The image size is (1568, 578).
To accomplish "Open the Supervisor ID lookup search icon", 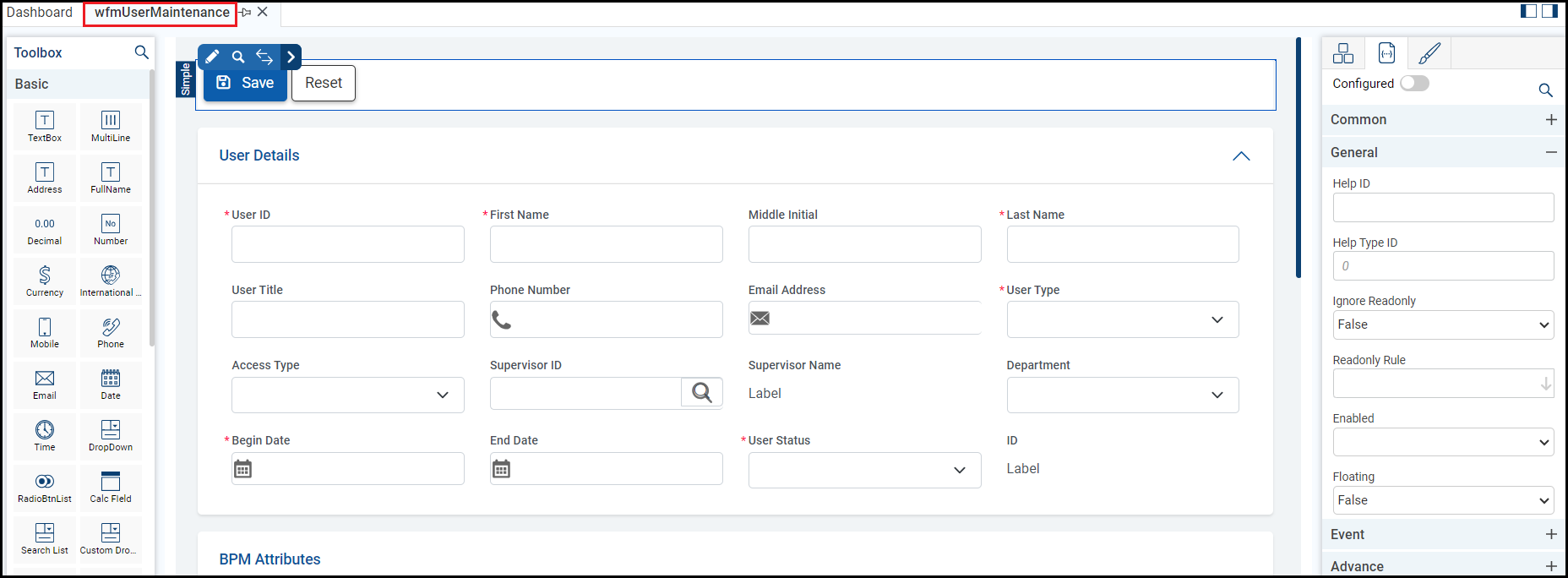I will pos(701,392).
